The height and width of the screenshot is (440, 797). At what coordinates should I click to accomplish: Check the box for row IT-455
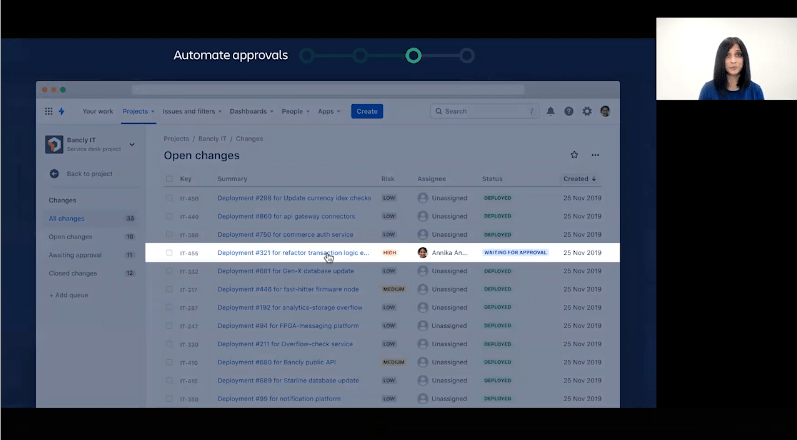pos(169,253)
